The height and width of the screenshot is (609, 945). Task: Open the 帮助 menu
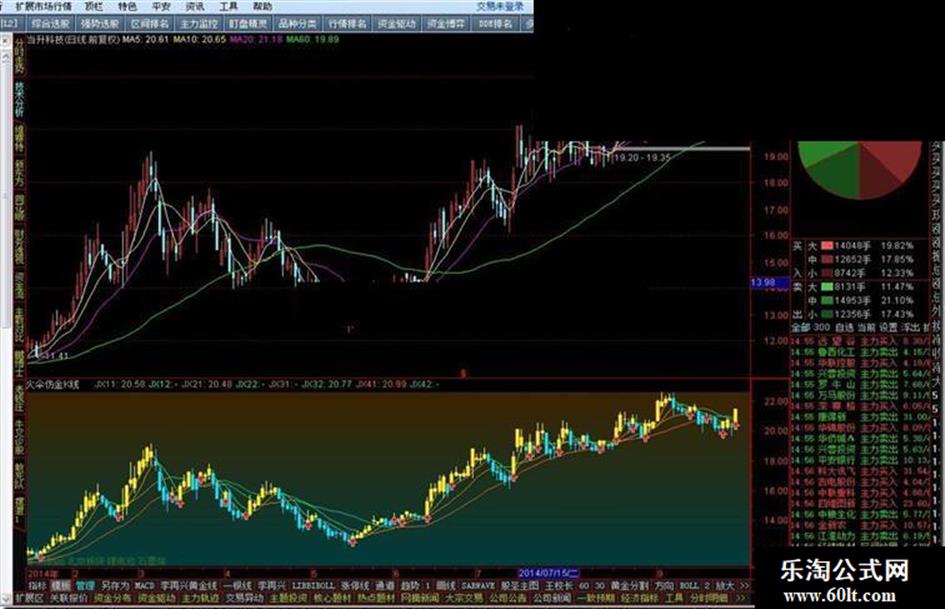pos(262,6)
